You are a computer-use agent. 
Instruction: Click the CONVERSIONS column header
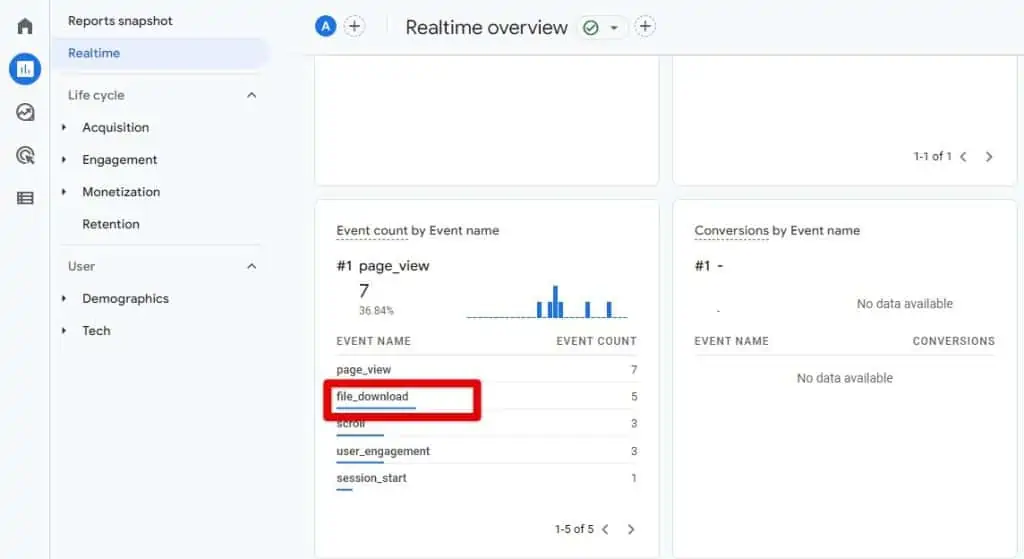[x=953, y=341]
